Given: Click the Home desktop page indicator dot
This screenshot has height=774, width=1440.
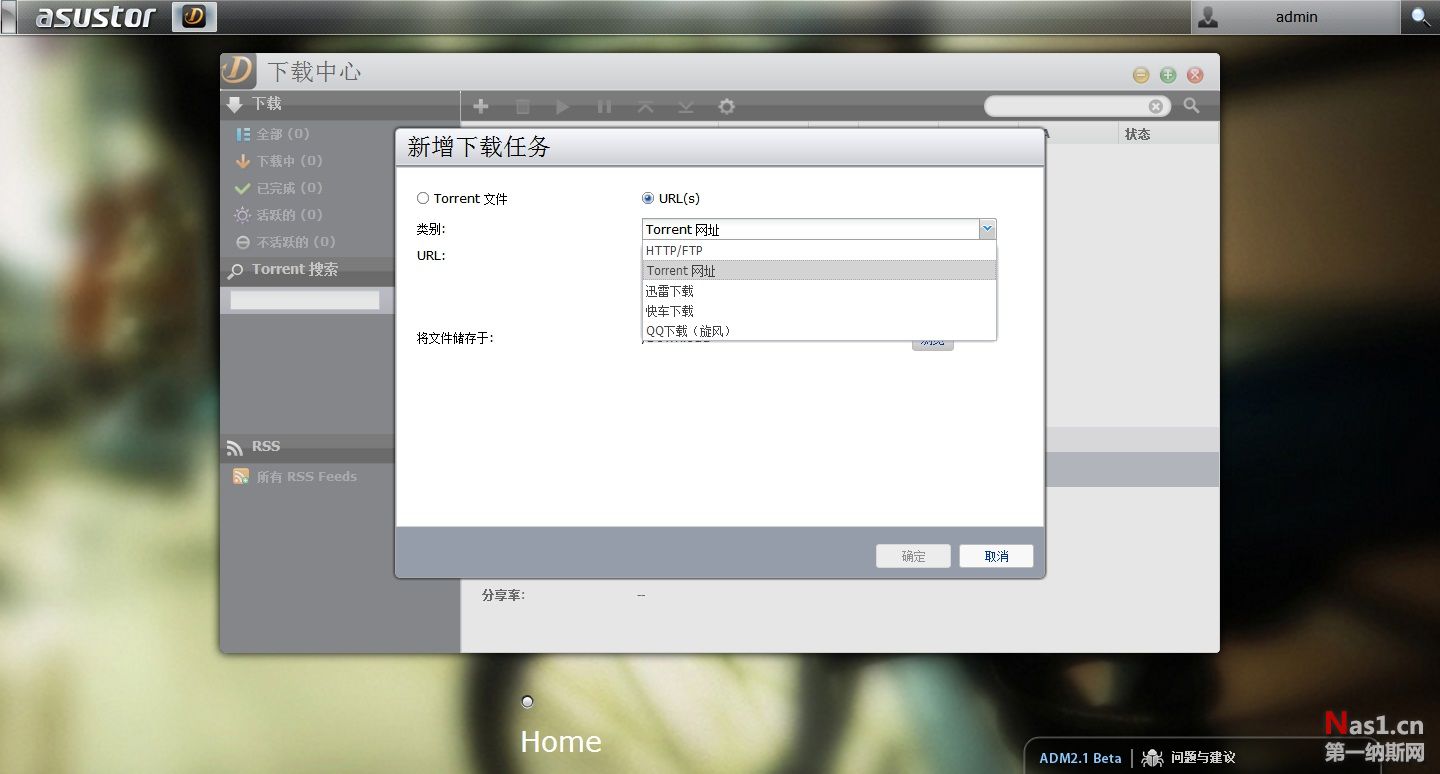Looking at the screenshot, I should (527, 701).
